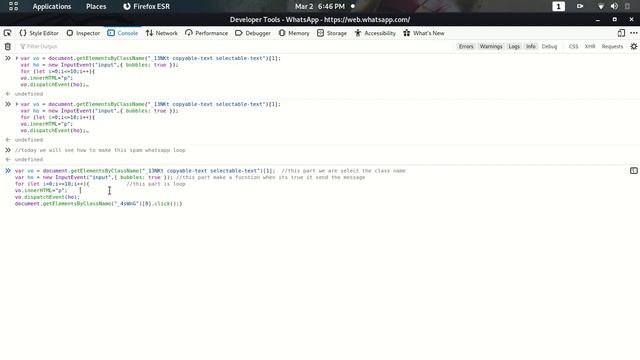Open the Places menu
This screenshot has height=360, width=640.
coord(96,7)
